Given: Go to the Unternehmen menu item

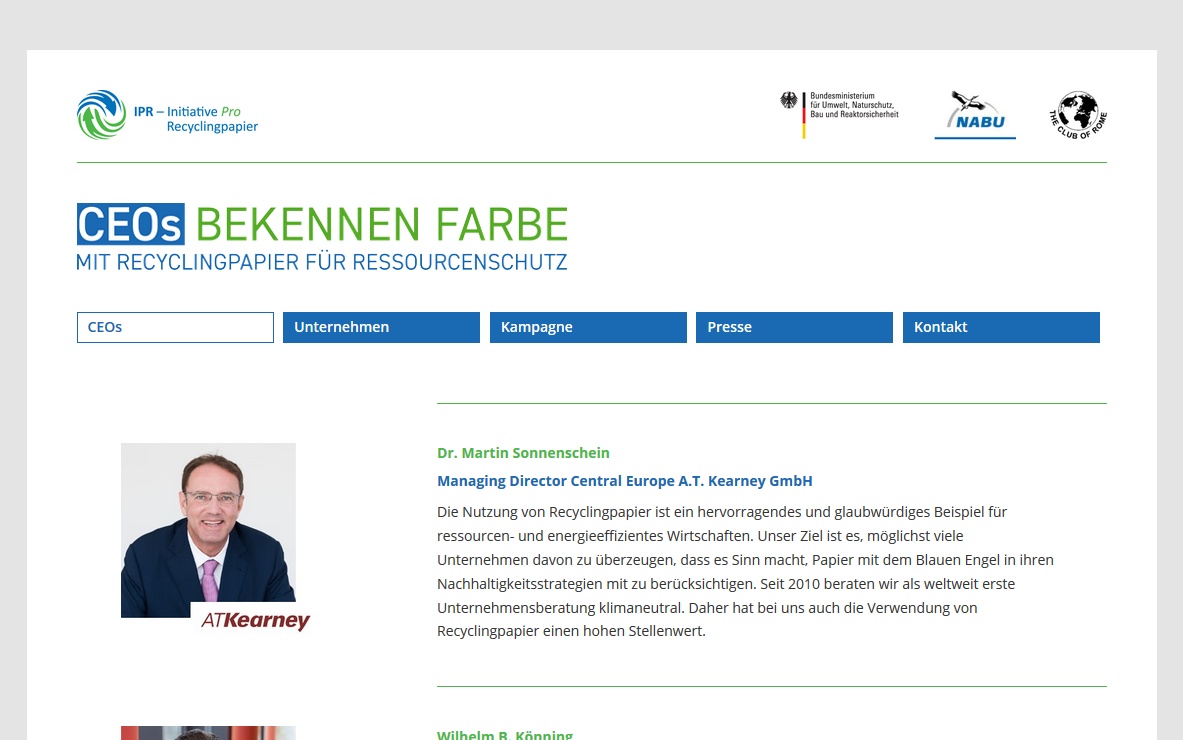Looking at the screenshot, I should click(381, 327).
